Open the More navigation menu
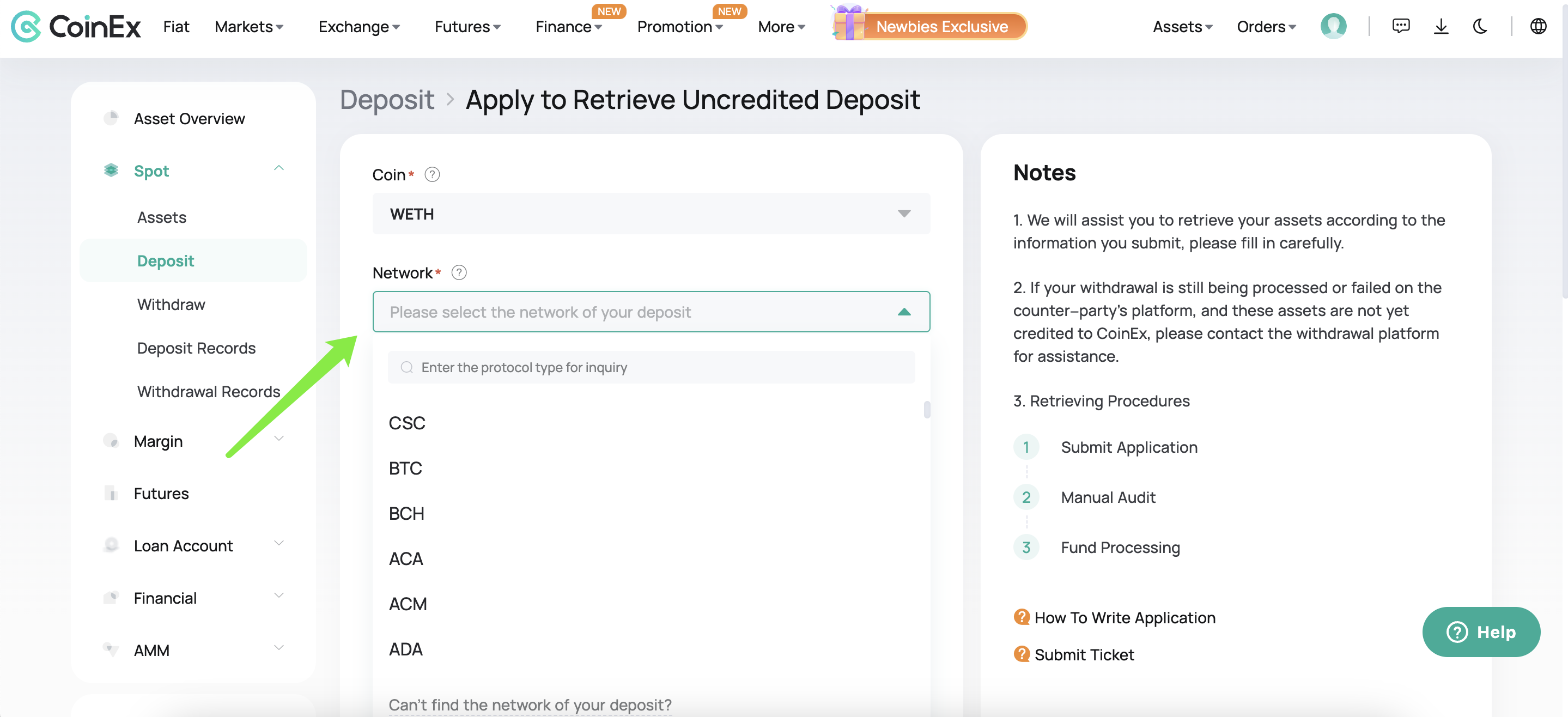1568x717 pixels. pyautogui.click(x=782, y=27)
